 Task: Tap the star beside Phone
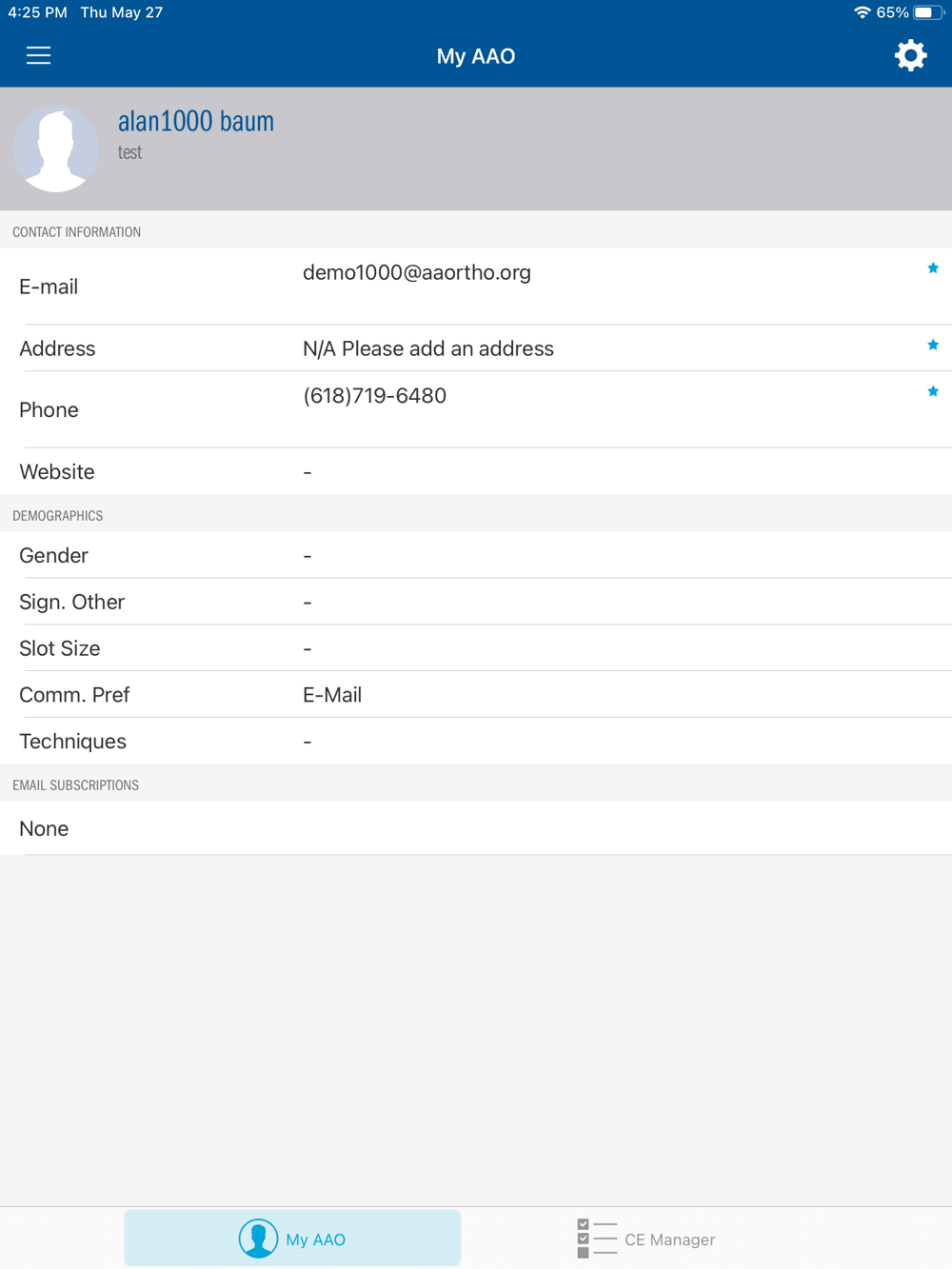pyautogui.click(x=933, y=391)
